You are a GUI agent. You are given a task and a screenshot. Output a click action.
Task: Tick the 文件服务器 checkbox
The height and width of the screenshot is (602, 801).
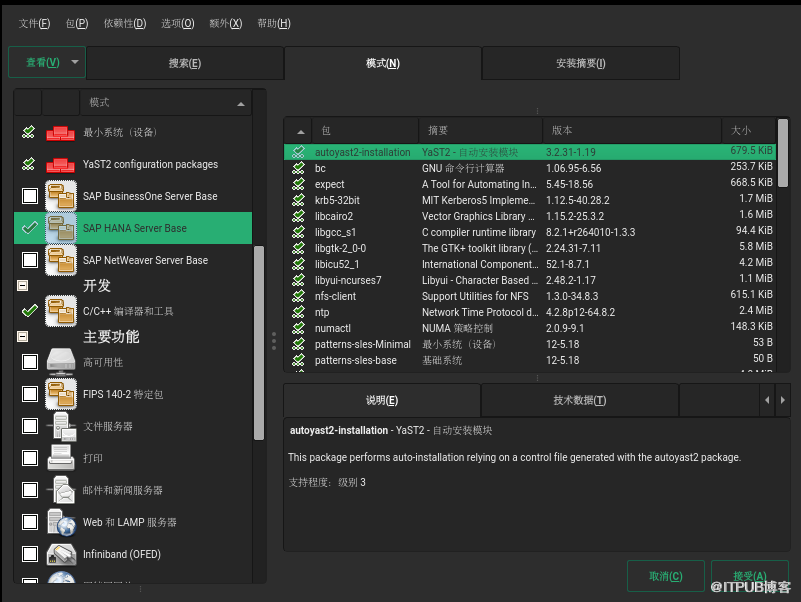[x=30, y=426]
